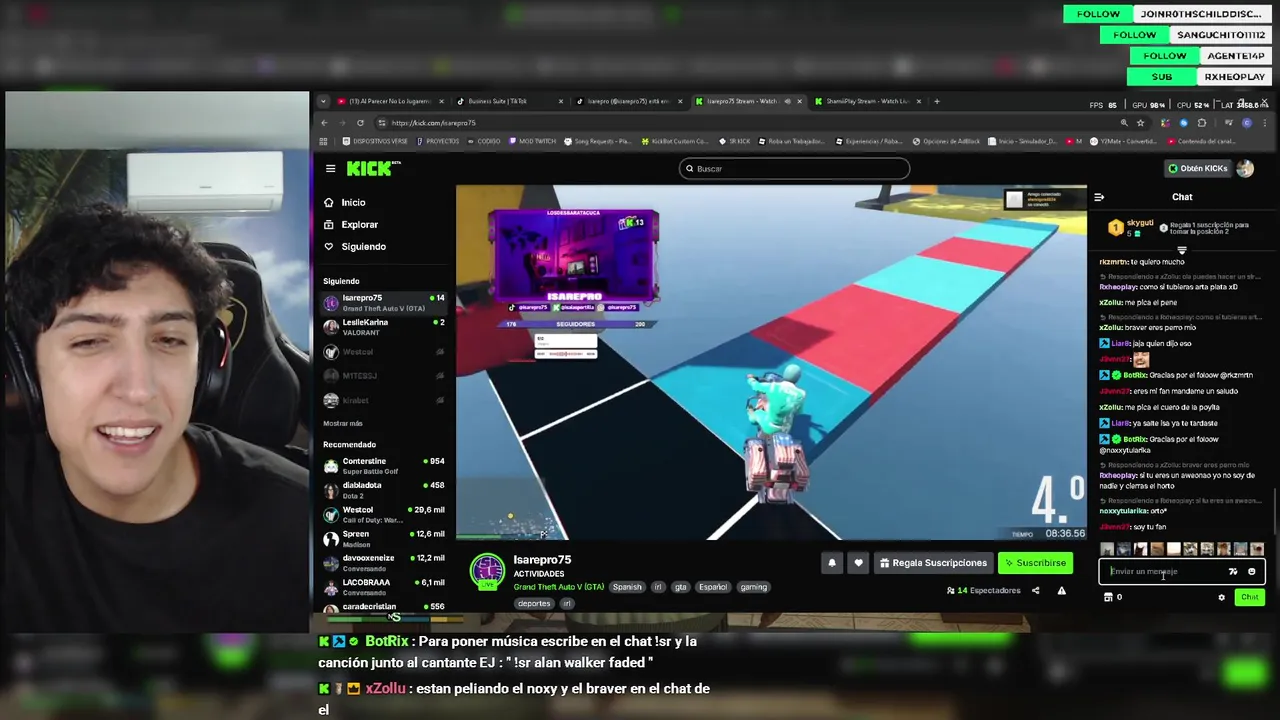This screenshot has width=1280, height=720.
Task: Open the Kick hamburger sidebar menu
Action: click(x=330, y=168)
